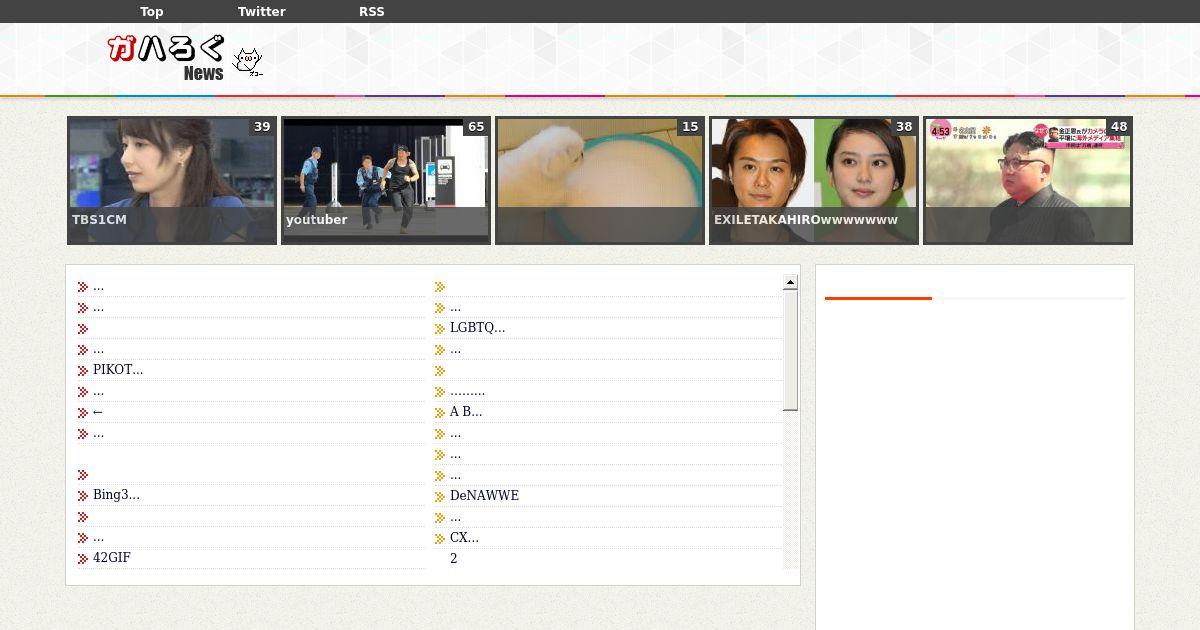The image size is (1200, 630).
Task: Open the CX... headline link
Action: tap(464, 538)
